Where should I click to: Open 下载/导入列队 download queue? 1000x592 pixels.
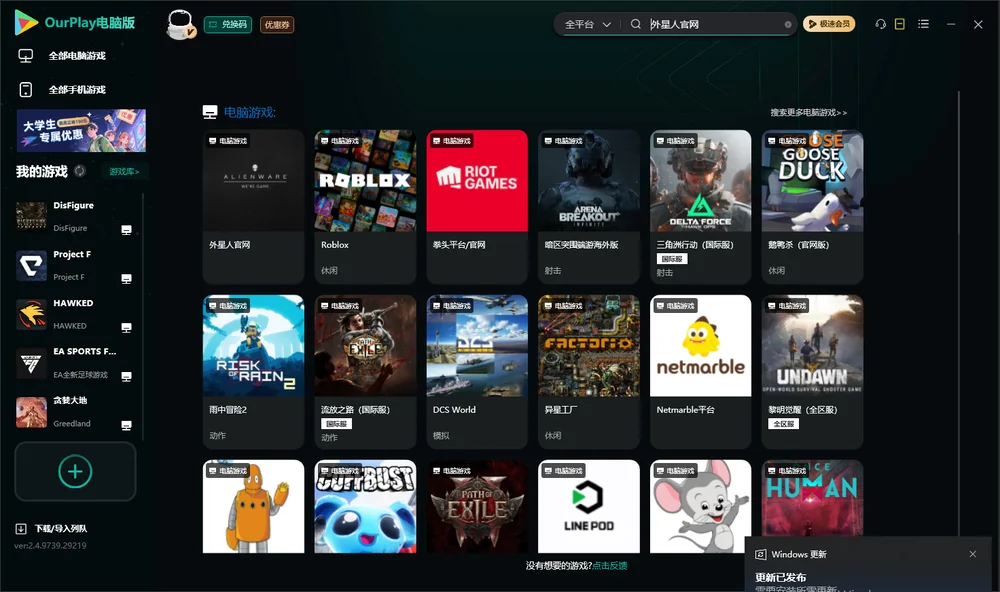[52, 528]
